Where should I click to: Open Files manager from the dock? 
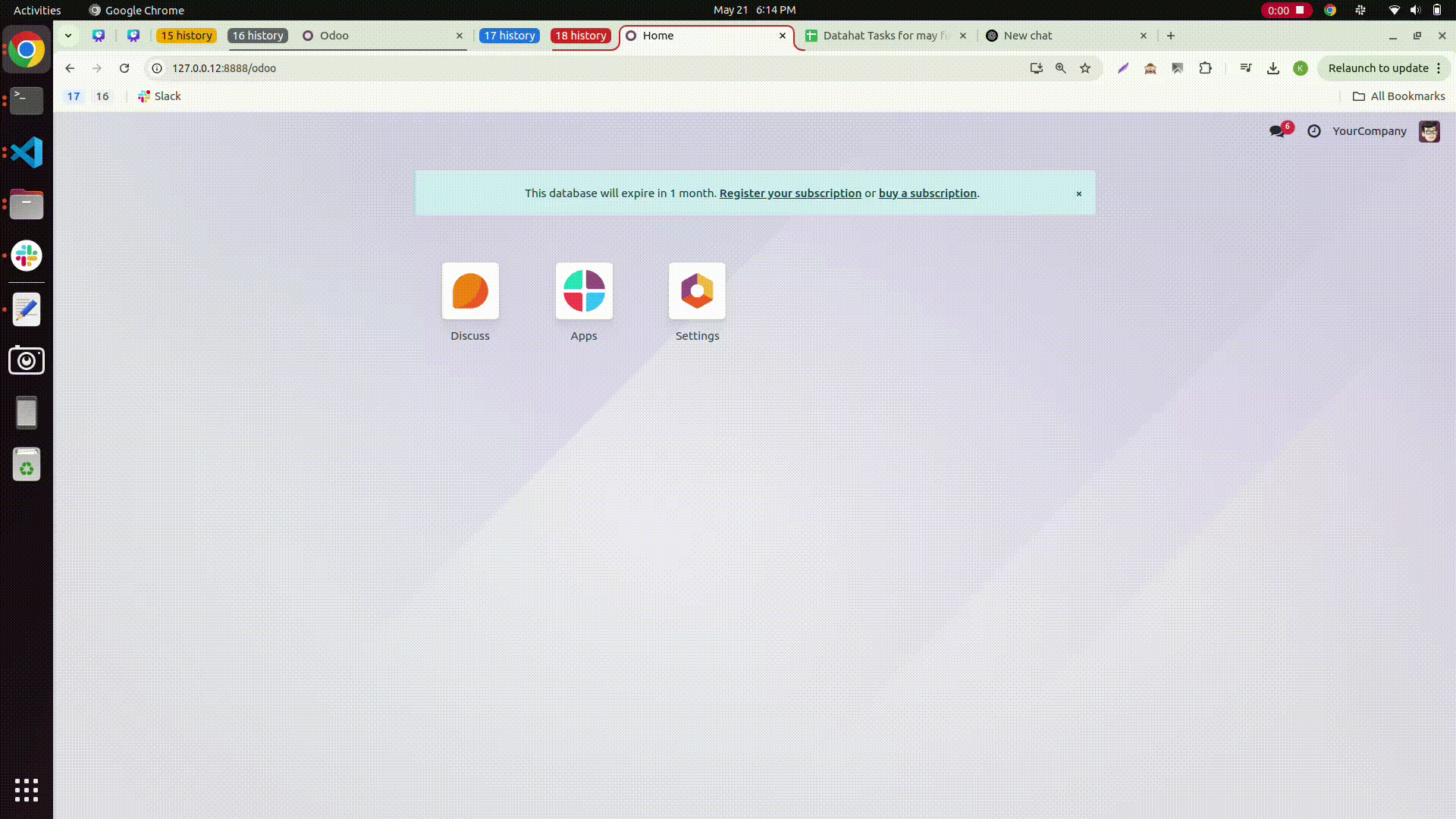pyautogui.click(x=27, y=204)
